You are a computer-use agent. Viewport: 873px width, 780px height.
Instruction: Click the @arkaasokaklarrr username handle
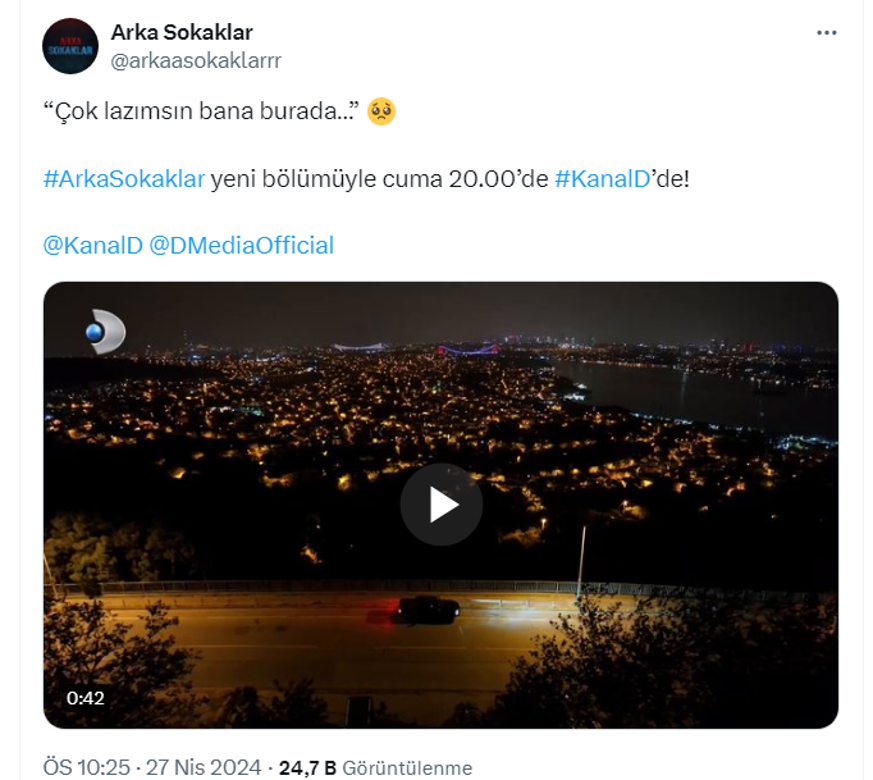(196, 60)
